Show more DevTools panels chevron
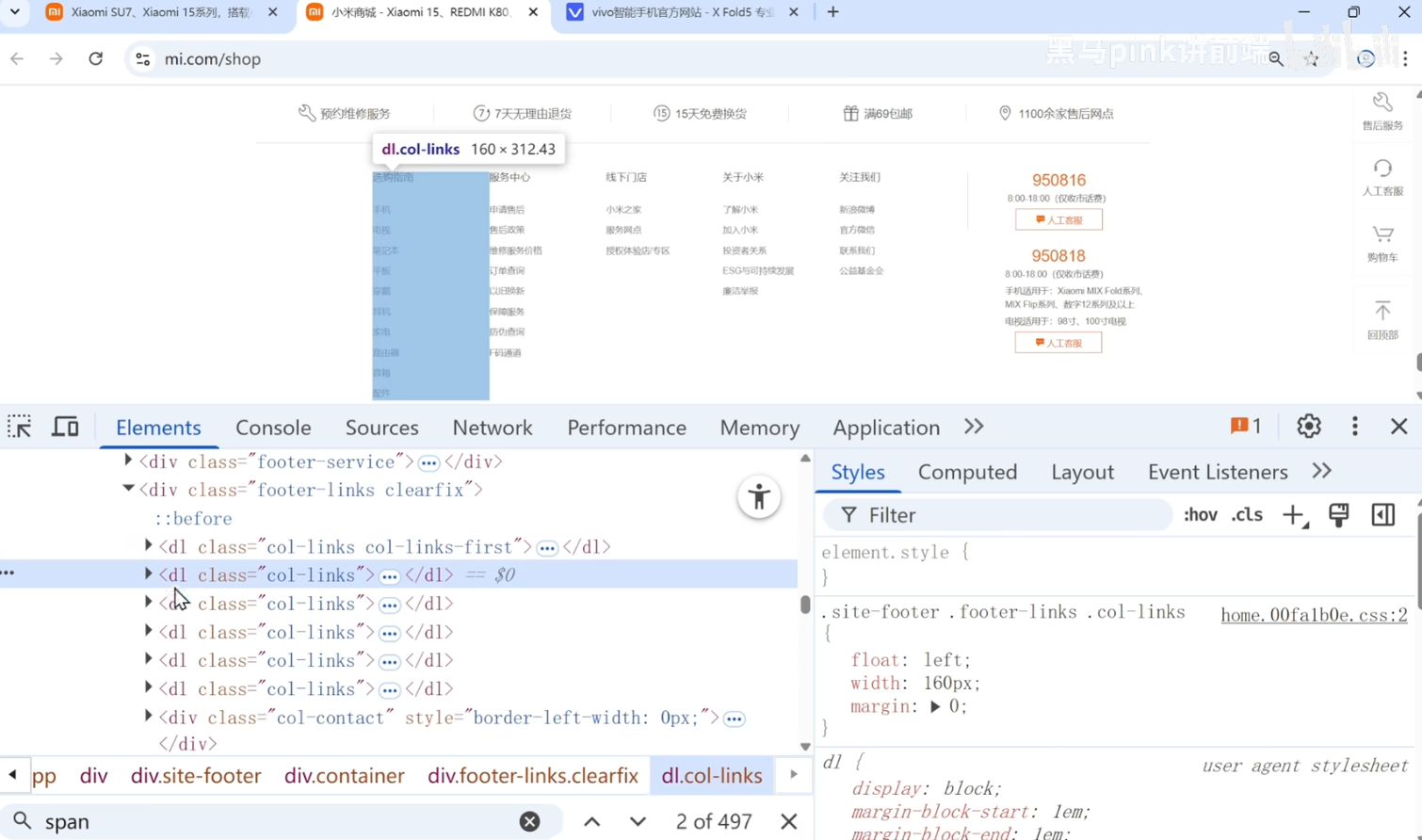The image size is (1422, 840). click(x=974, y=427)
